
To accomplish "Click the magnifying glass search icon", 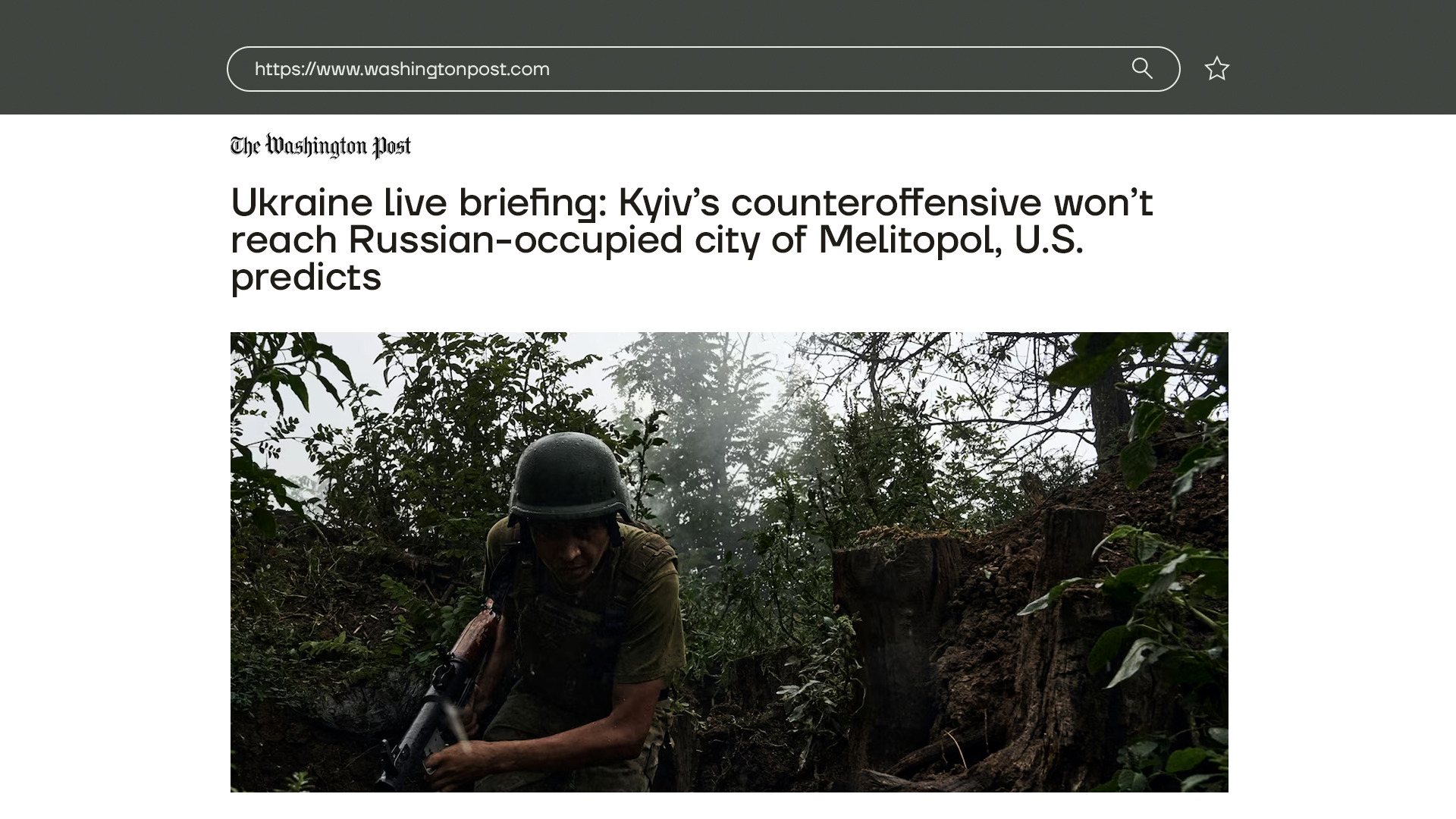I will coord(1142,69).
